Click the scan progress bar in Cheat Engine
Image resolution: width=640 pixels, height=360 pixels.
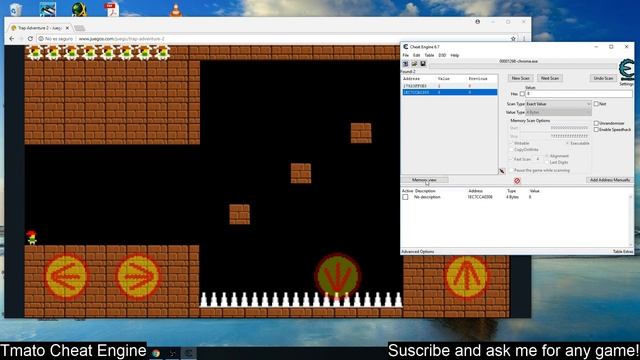click(x=522, y=65)
